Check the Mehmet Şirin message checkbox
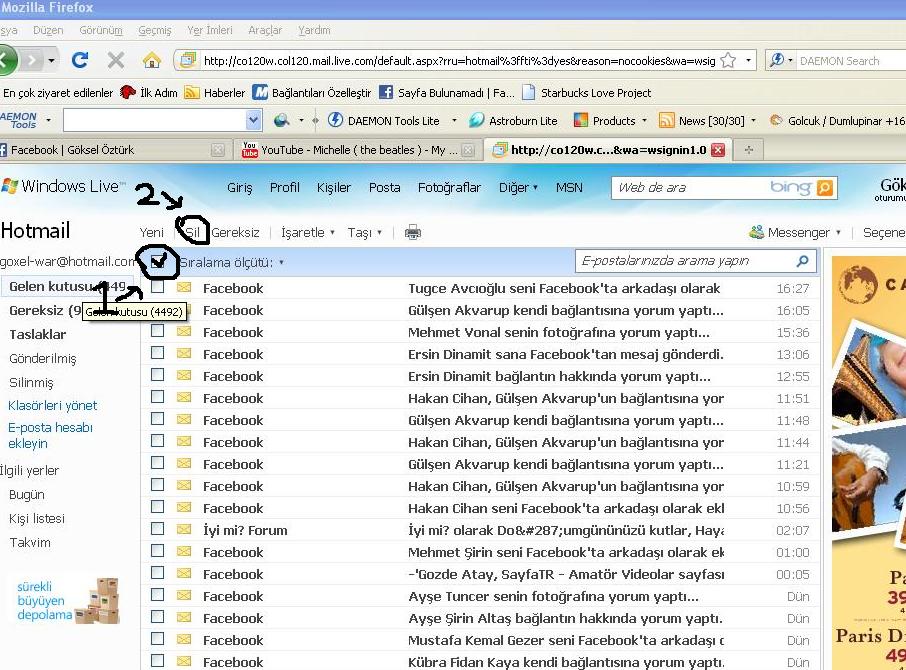The width and height of the screenshot is (906, 670). click(x=157, y=551)
